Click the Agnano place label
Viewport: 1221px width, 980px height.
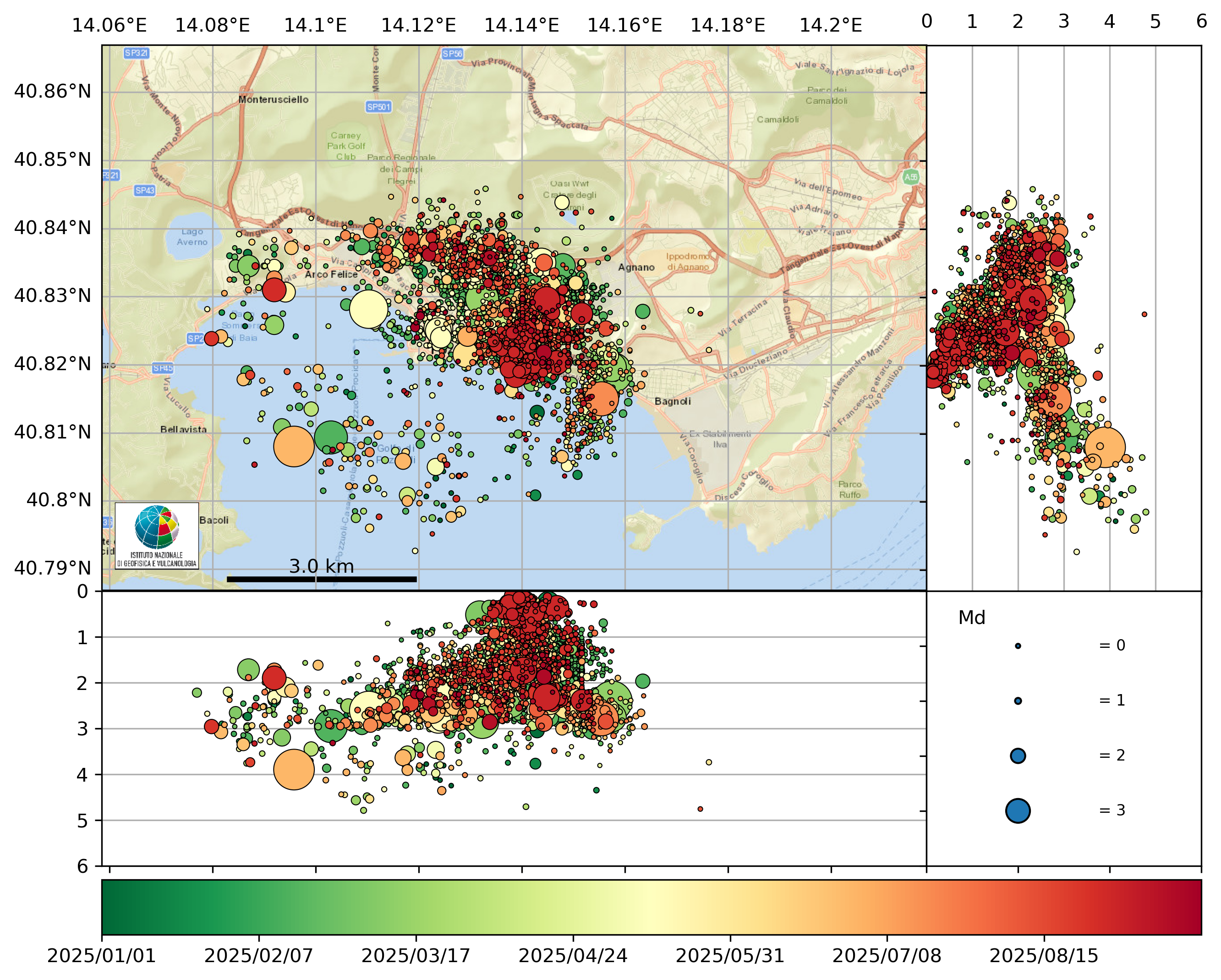636,268
